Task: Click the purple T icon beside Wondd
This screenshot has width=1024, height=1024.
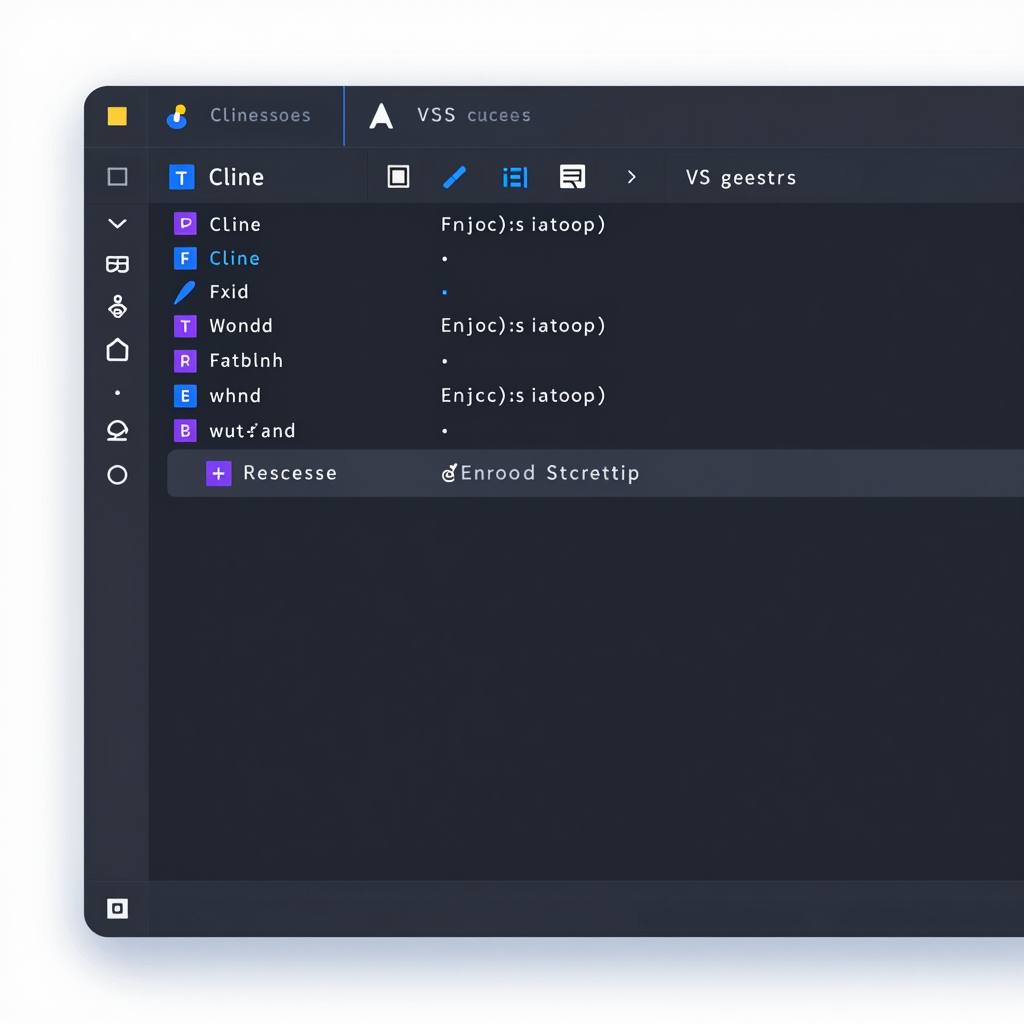Action: click(x=185, y=326)
